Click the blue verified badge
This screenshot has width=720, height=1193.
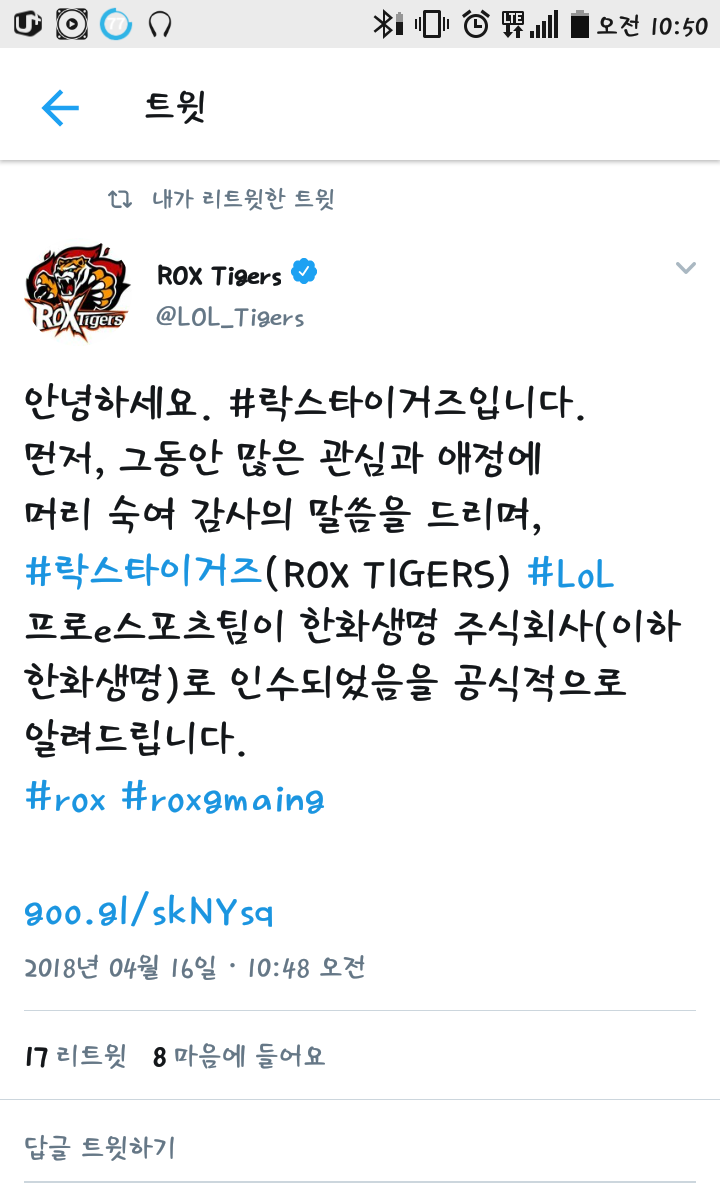coord(304,271)
